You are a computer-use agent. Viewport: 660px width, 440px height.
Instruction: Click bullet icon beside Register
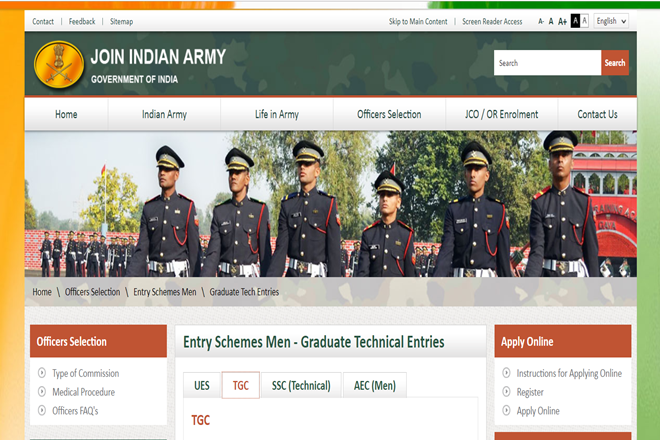coord(506,392)
